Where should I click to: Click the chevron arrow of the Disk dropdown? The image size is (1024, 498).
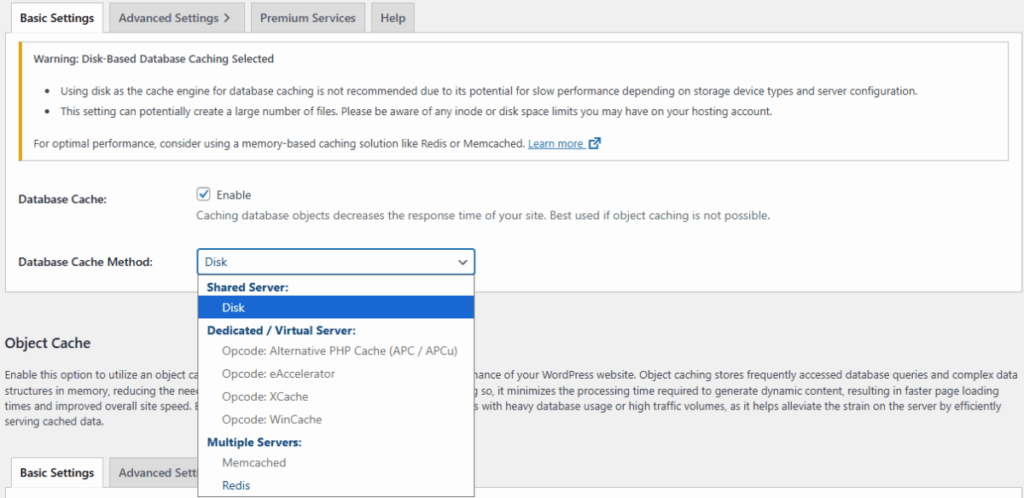pos(462,262)
